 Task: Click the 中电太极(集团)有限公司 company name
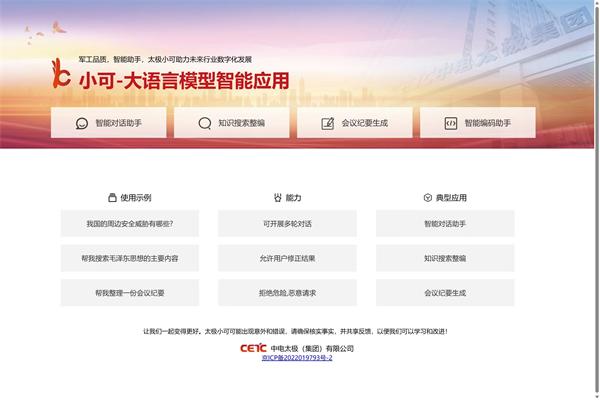[312, 348]
